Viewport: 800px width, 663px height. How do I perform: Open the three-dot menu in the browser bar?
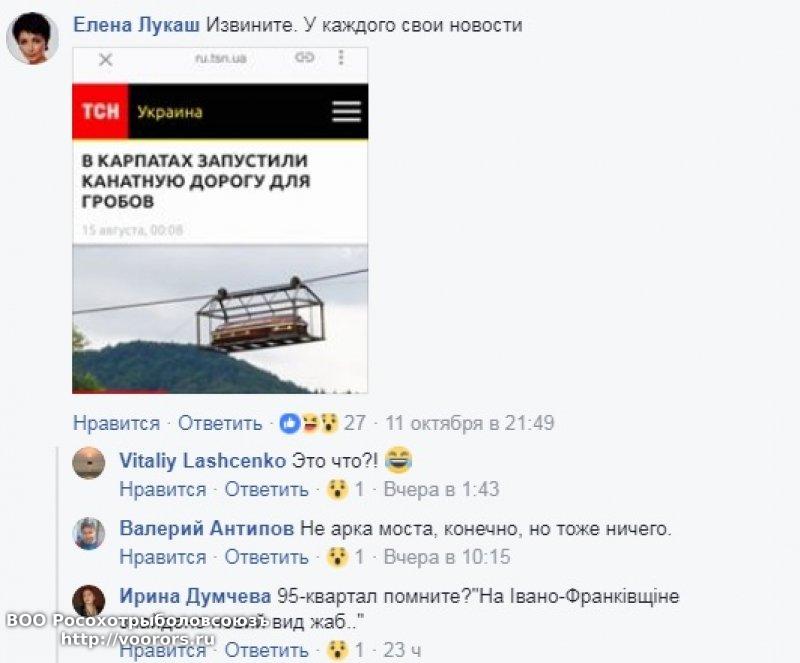[x=341, y=57]
